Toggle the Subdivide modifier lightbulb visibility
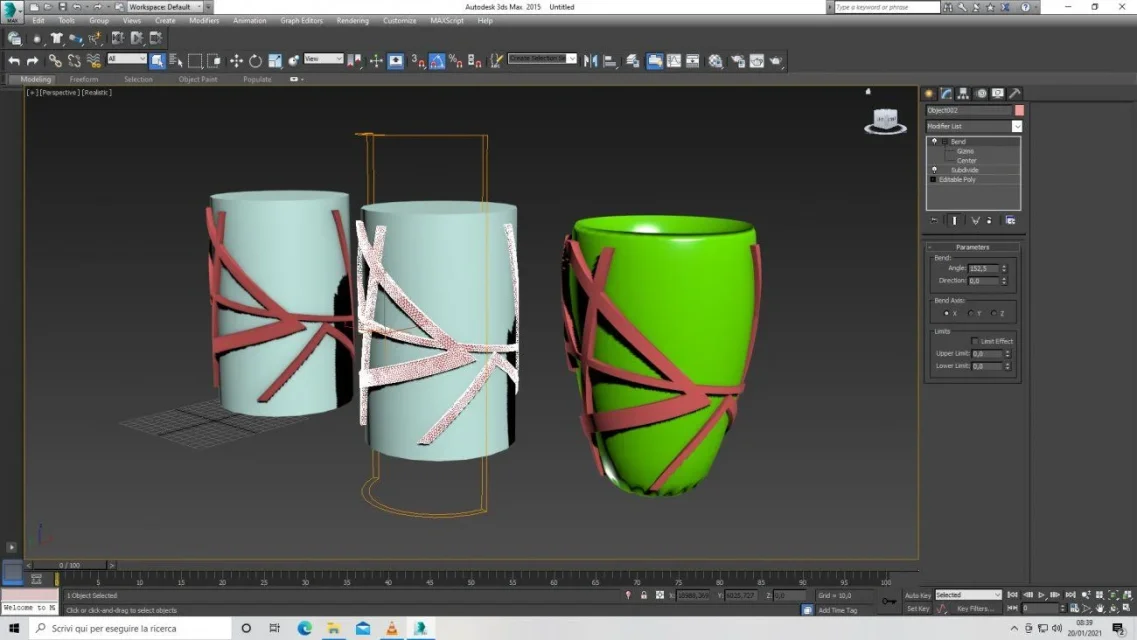 pos(934,170)
